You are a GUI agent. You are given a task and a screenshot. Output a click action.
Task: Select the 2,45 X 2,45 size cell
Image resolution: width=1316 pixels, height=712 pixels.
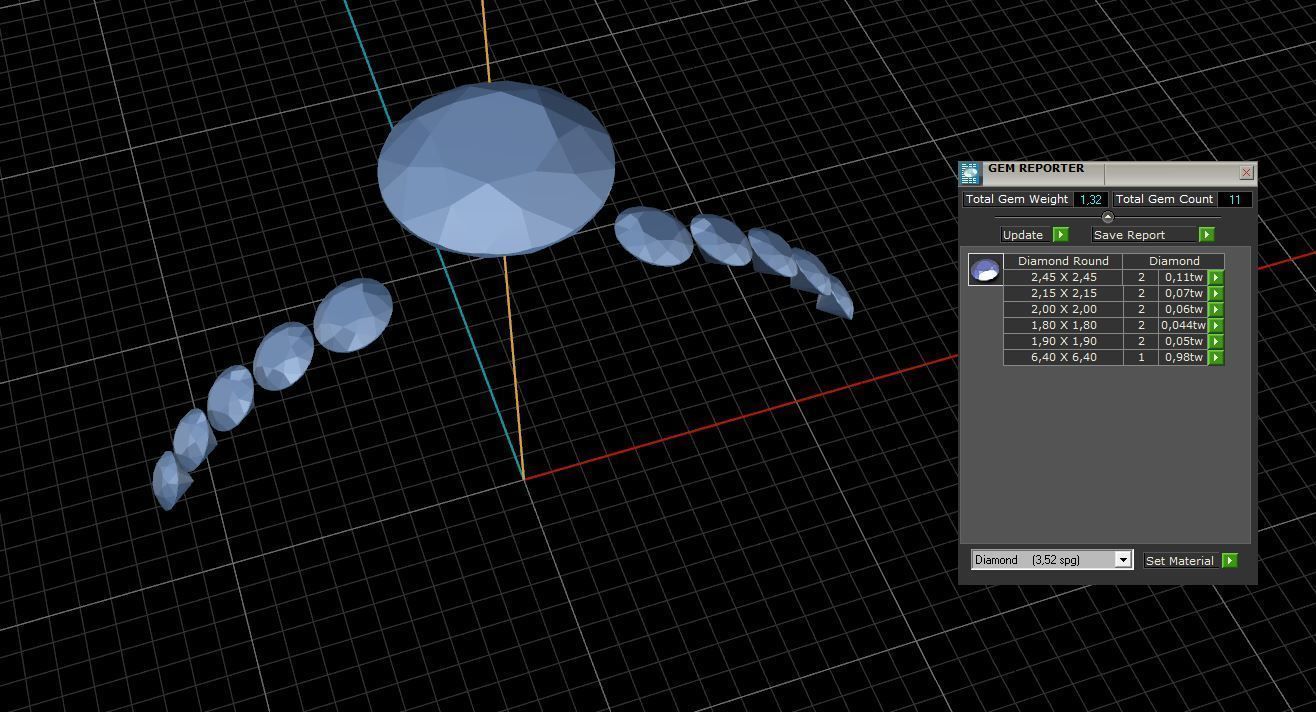[x=1063, y=277]
